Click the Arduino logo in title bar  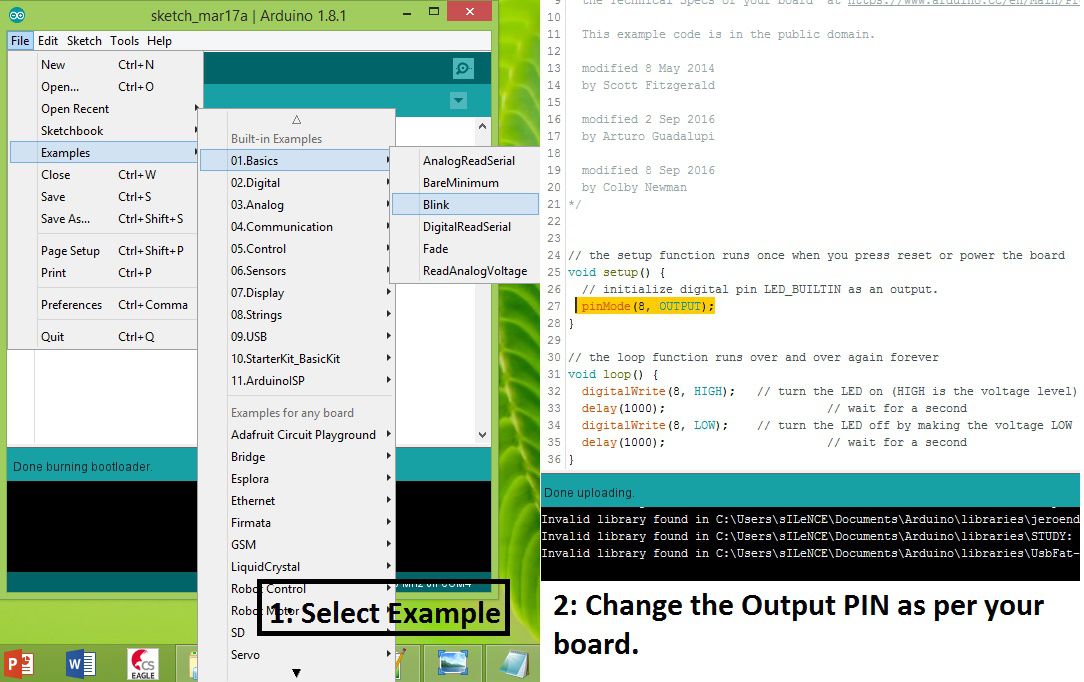coord(17,15)
